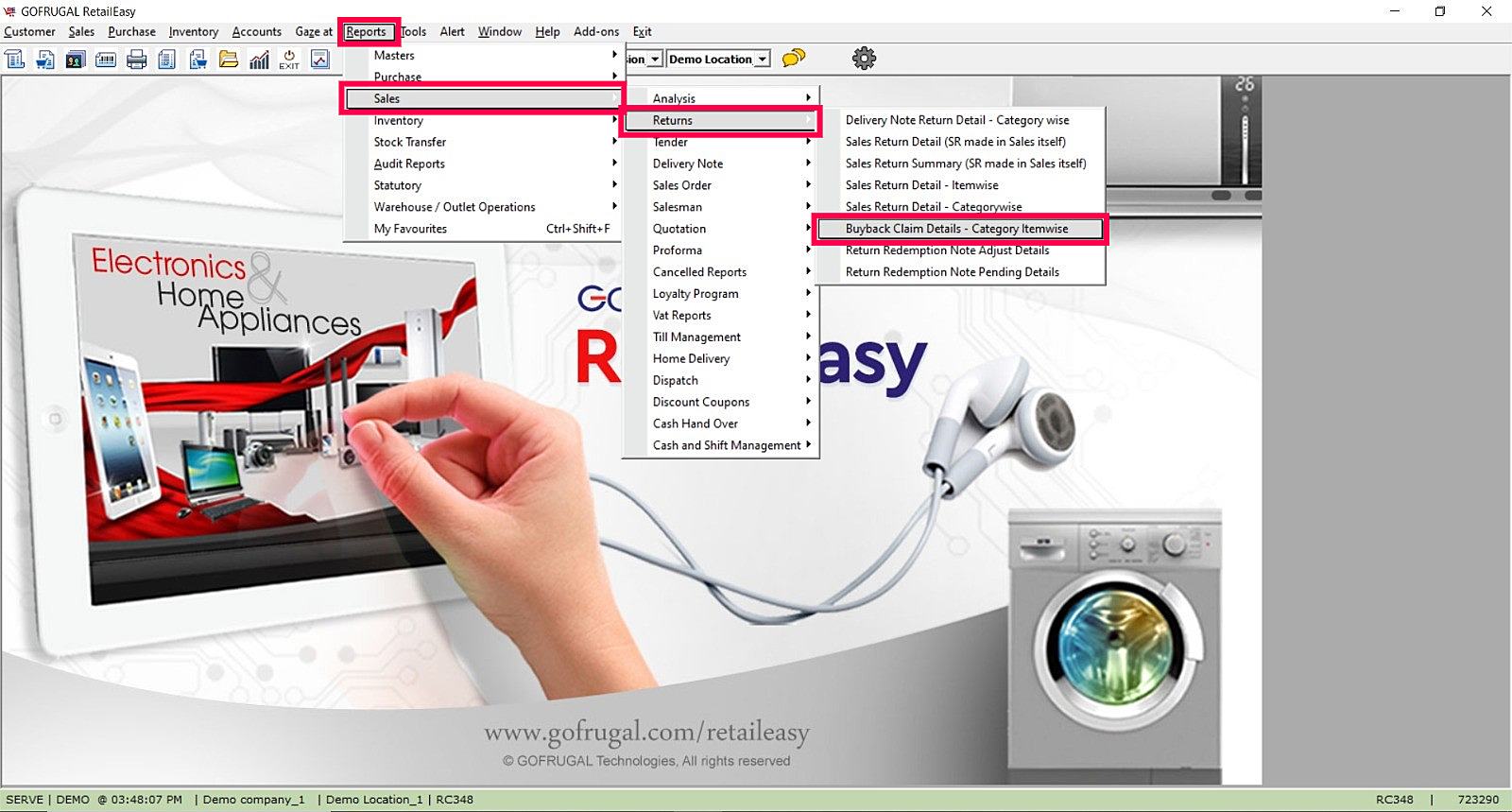Viewport: 1512px width, 812px height.
Task: Open the yellow chat bubbles icon
Action: click(794, 59)
